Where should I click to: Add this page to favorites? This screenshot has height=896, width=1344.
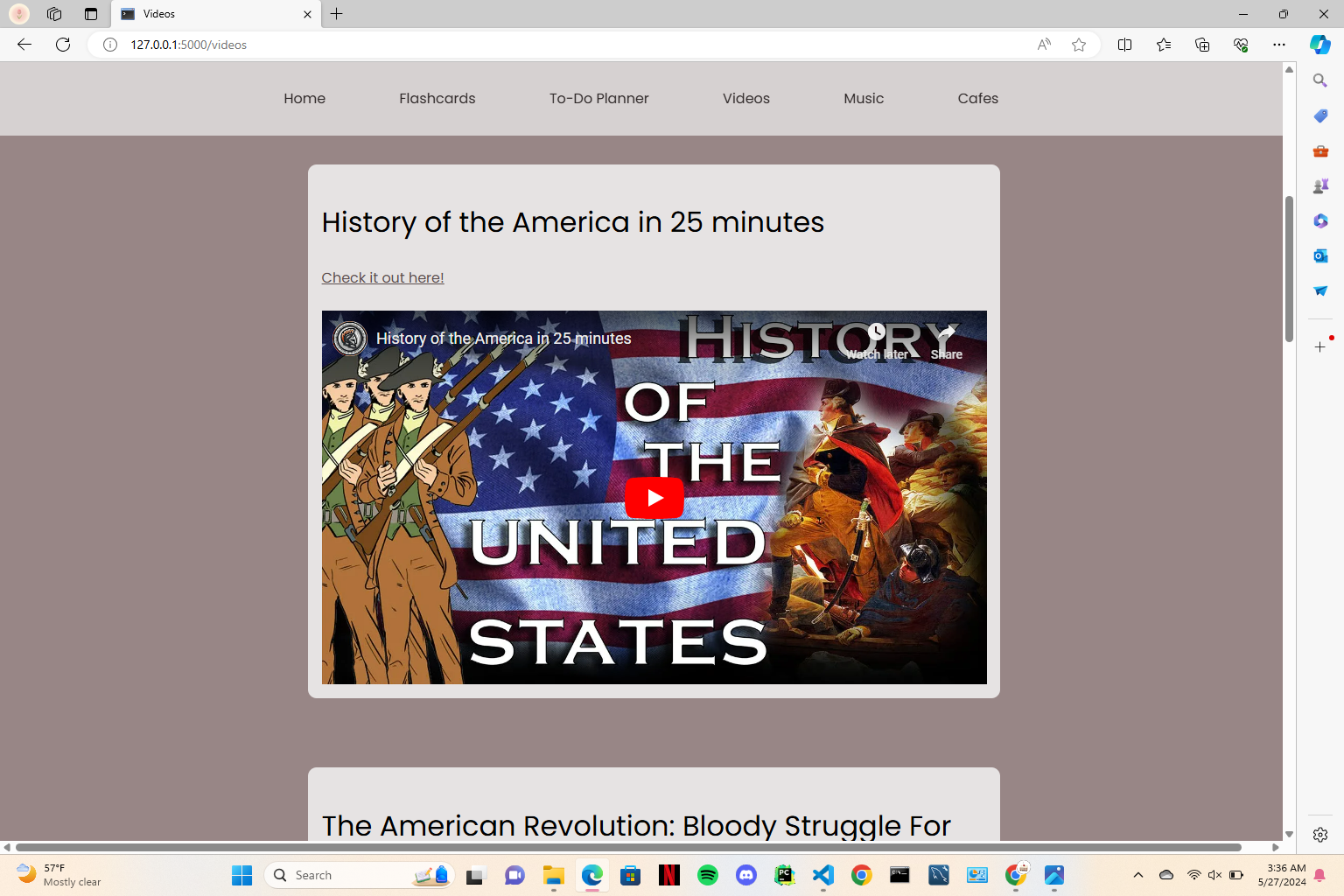[x=1079, y=45]
